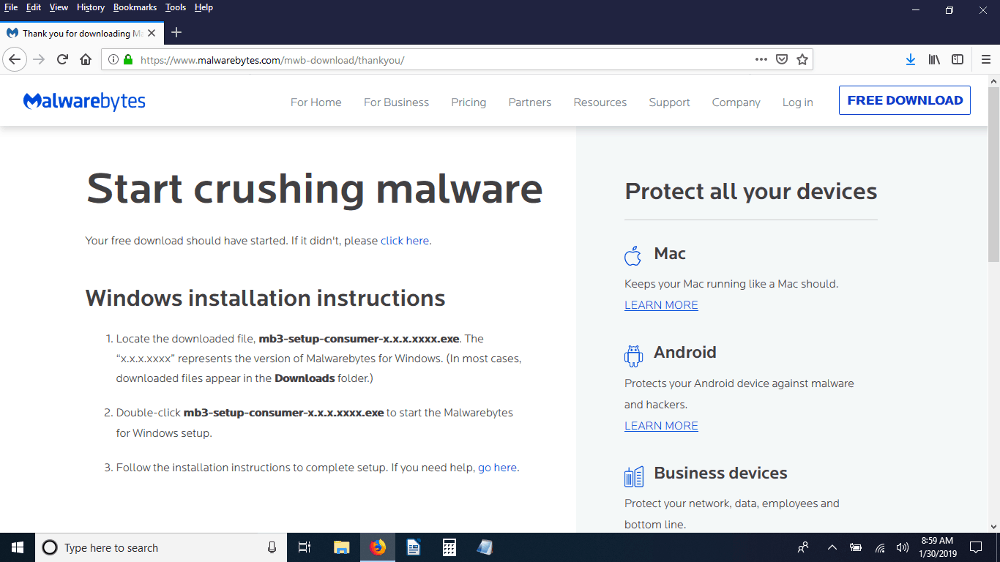Open the Firefox home page
Screen dimensions: 1000x562
[85, 60]
